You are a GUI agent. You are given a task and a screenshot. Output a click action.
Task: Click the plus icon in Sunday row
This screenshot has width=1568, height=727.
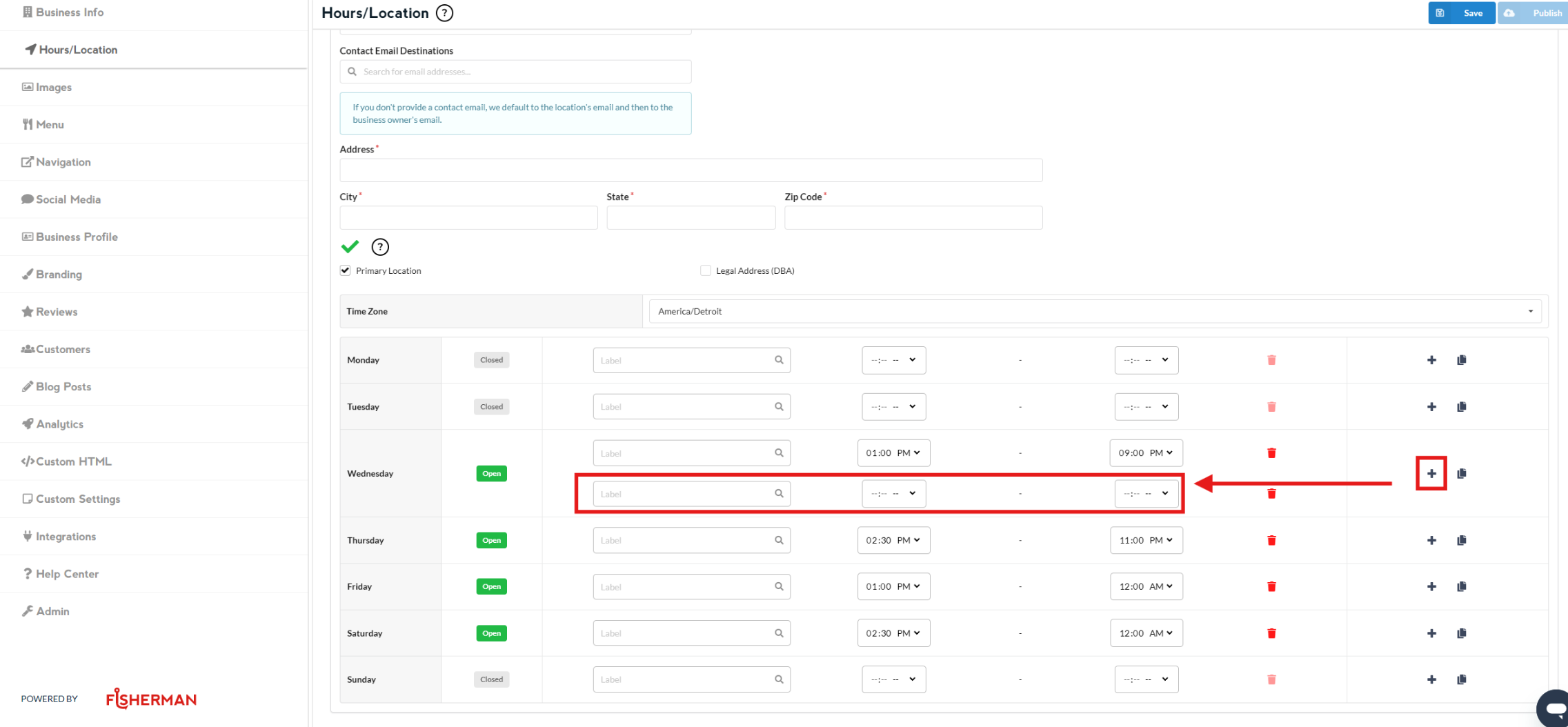coord(1431,679)
